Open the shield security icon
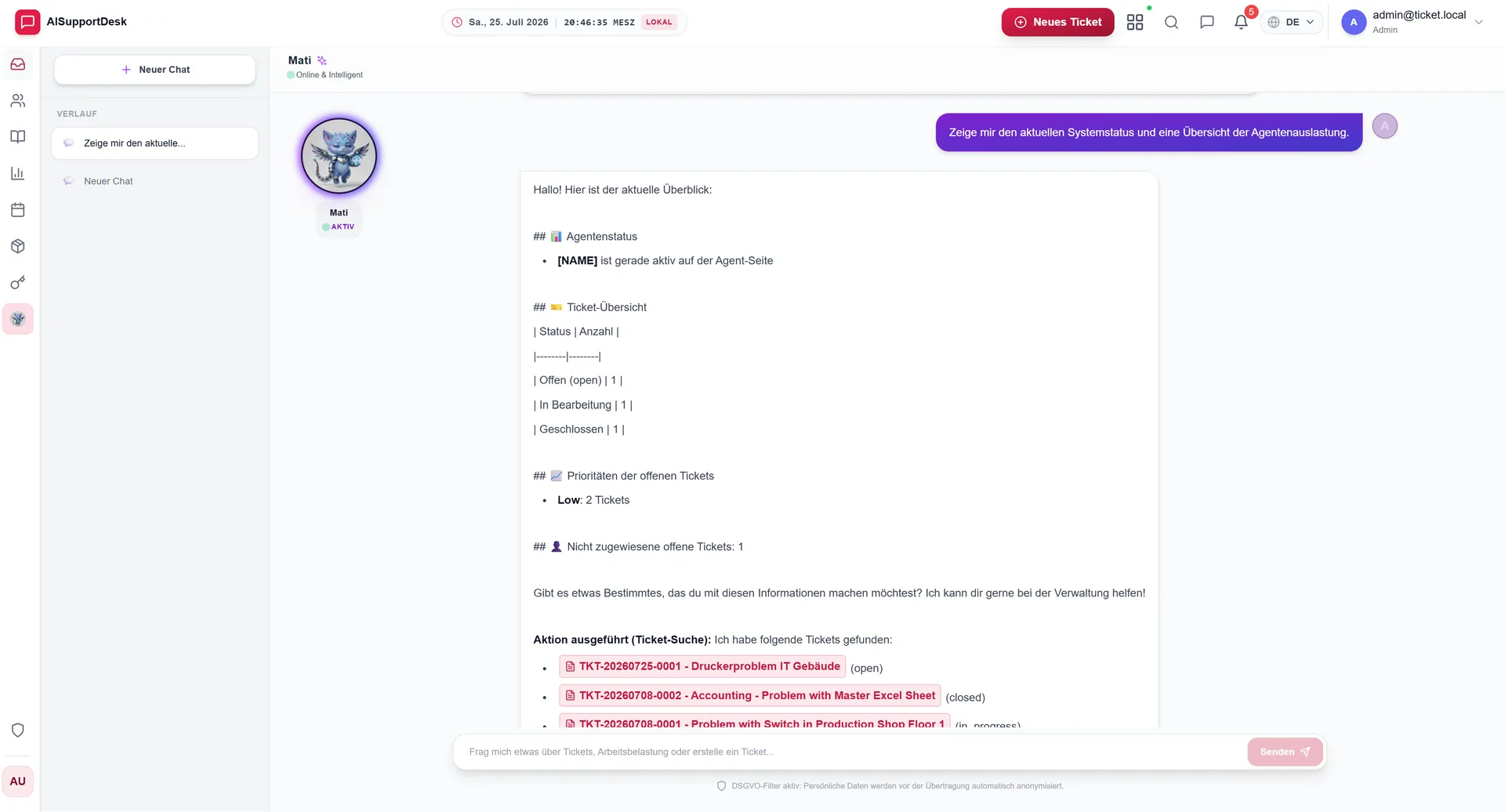Screen dimensions: 1505x812 (x=18, y=730)
